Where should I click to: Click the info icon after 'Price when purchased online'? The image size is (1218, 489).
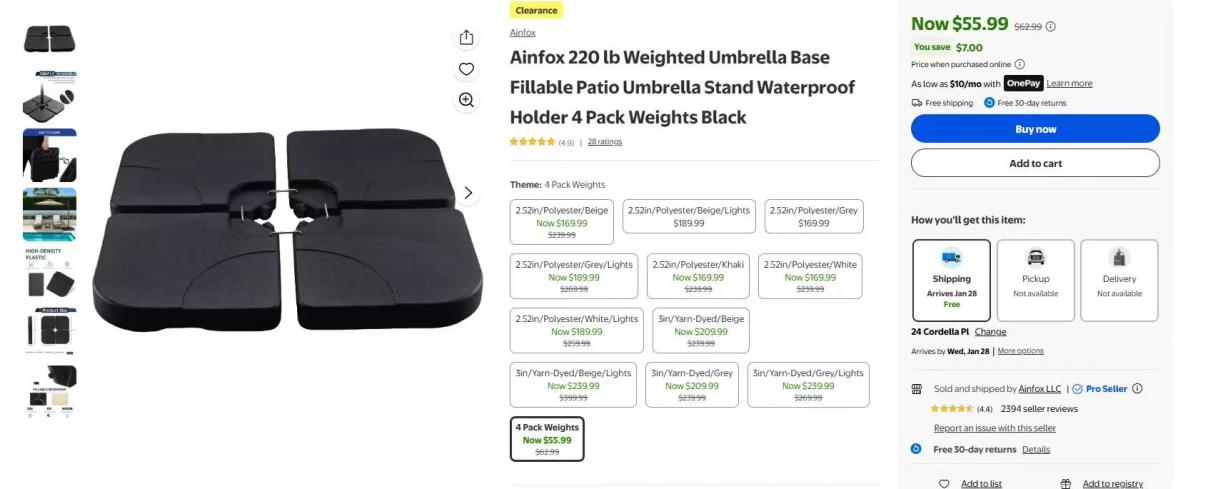pos(1020,64)
